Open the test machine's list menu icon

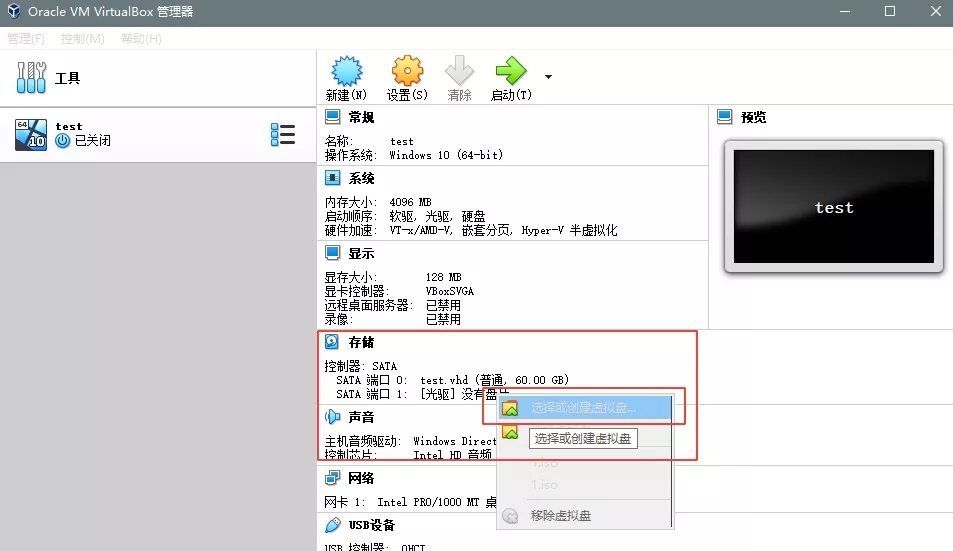(283, 135)
